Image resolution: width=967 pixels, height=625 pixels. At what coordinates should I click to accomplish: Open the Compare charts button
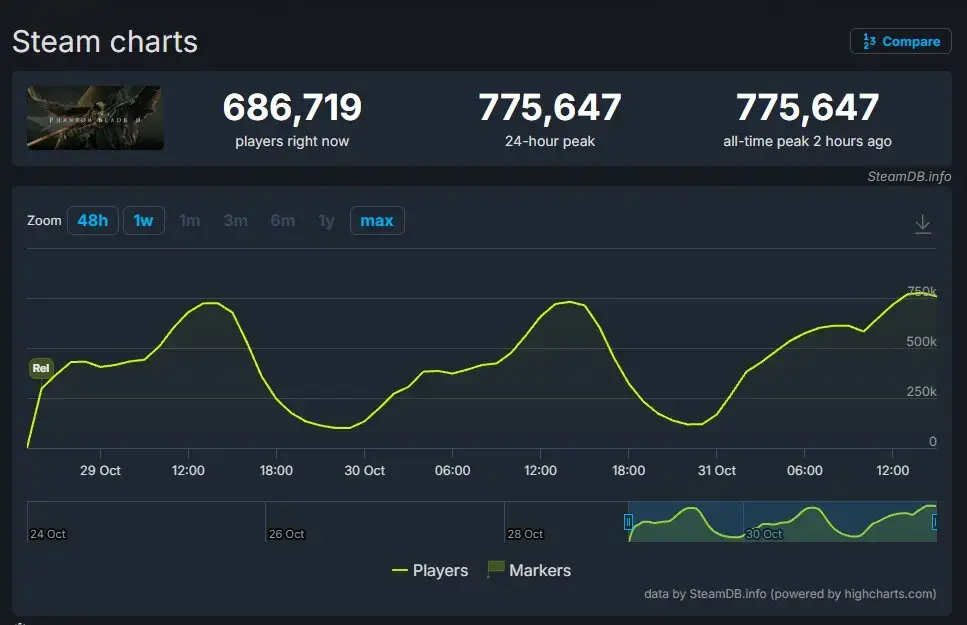pos(900,41)
